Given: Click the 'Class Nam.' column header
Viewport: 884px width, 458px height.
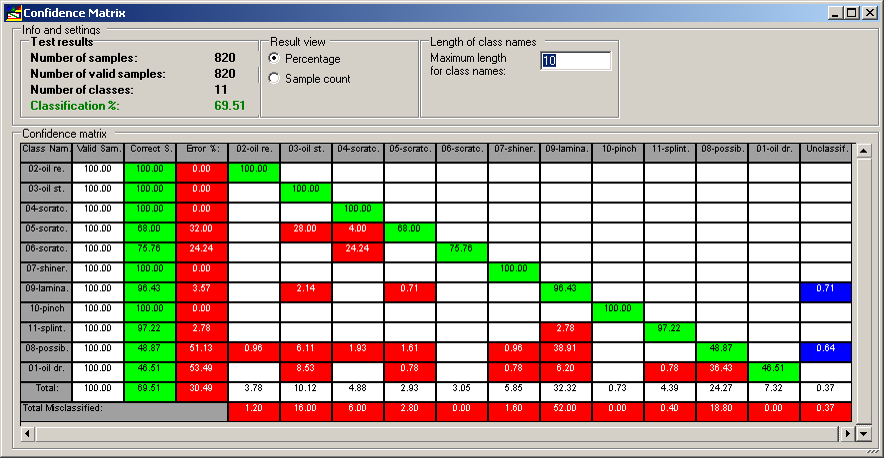Looking at the screenshot, I should pyautogui.click(x=46, y=152).
